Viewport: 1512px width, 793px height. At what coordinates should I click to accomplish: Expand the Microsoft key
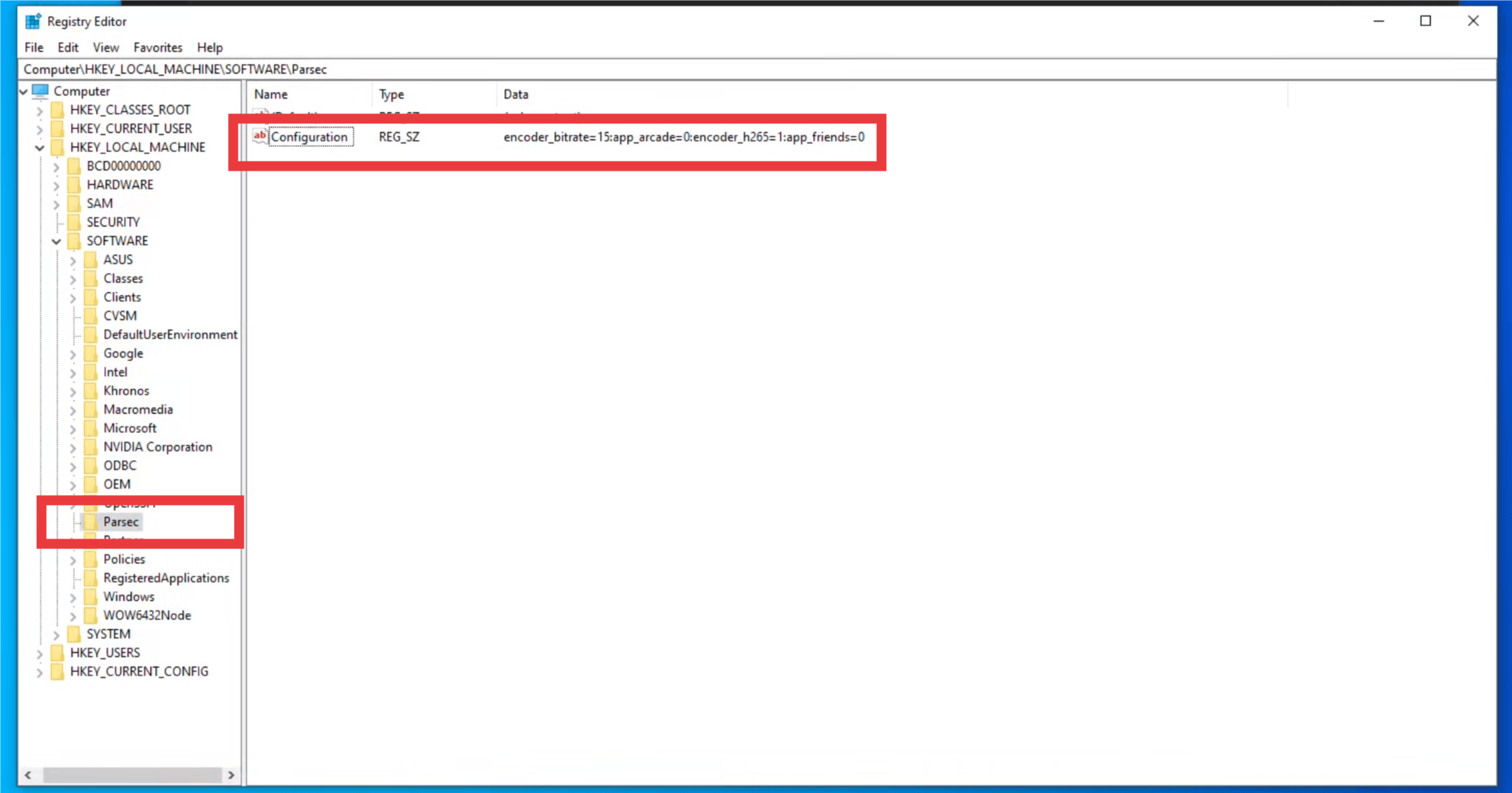click(x=73, y=428)
